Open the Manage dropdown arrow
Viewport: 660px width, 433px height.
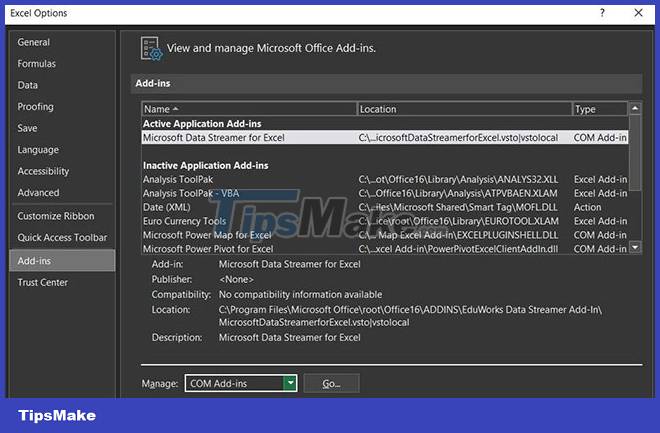click(290, 383)
